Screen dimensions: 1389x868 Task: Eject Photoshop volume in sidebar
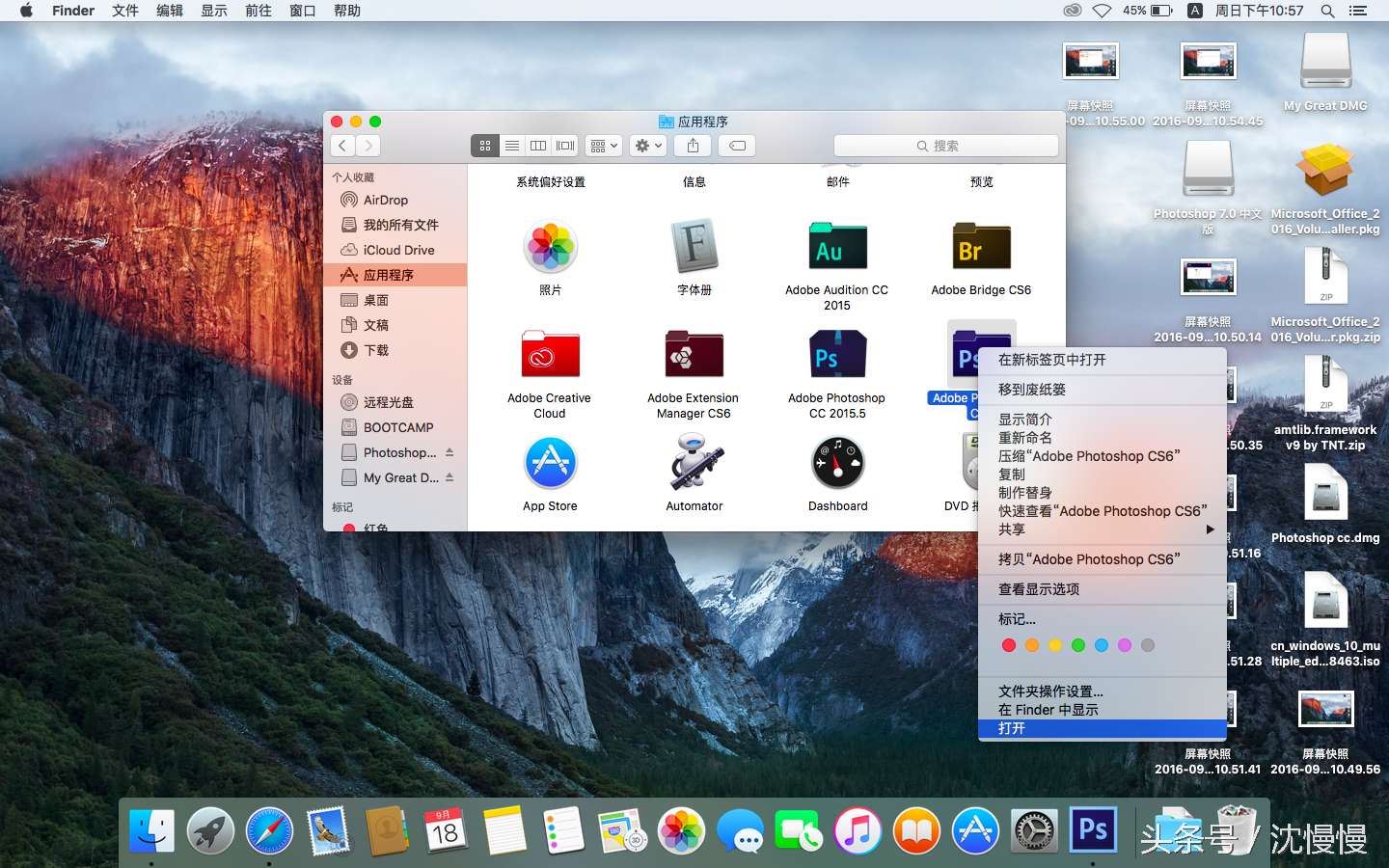(x=449, y=452)
